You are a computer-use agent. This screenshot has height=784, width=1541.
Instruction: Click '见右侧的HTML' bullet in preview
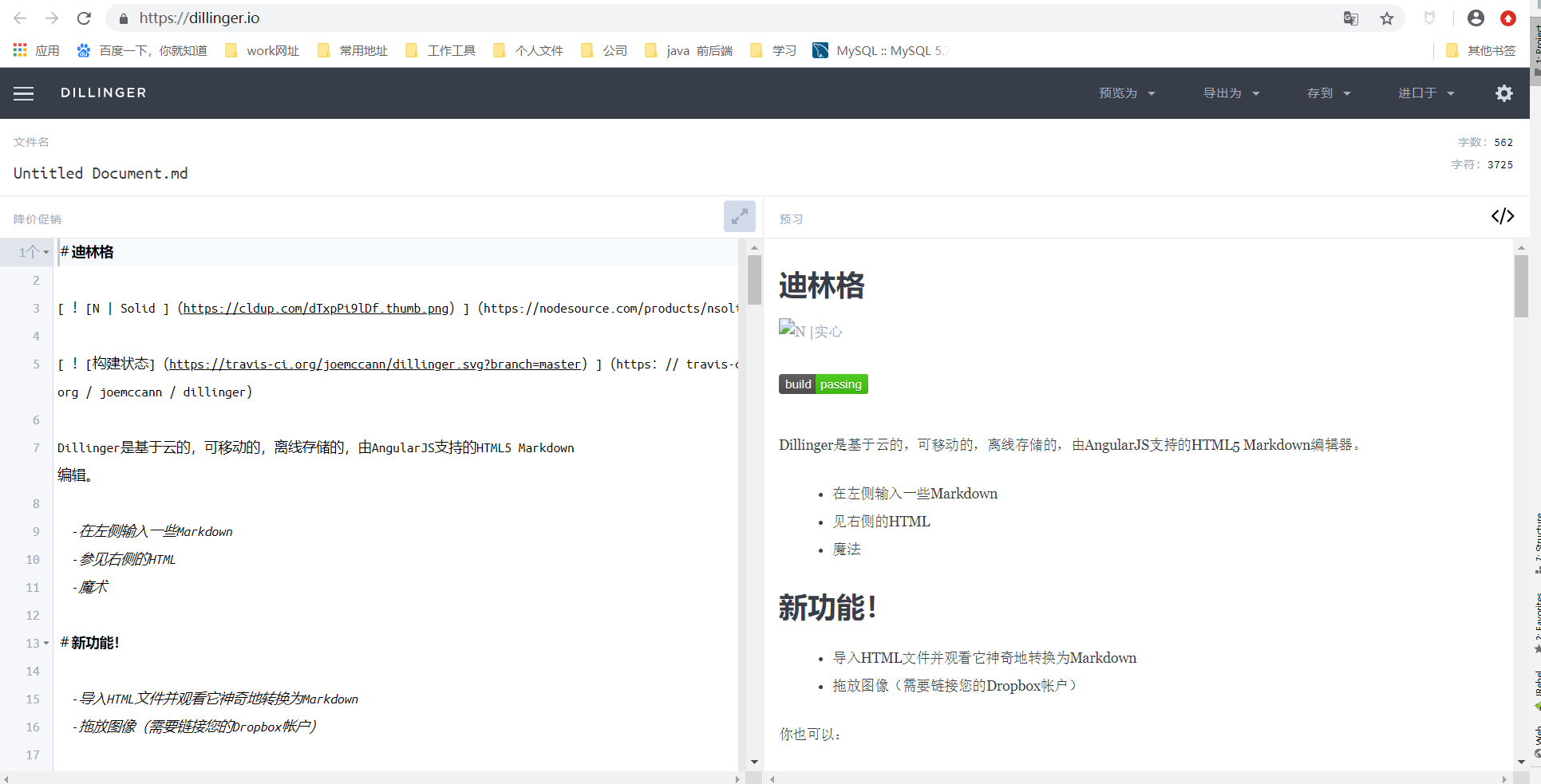tap(882, 522)
